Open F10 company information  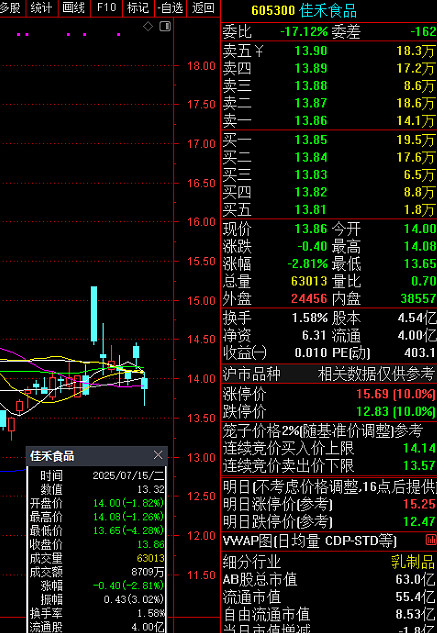pyautogui.click(x=106, y=8)
